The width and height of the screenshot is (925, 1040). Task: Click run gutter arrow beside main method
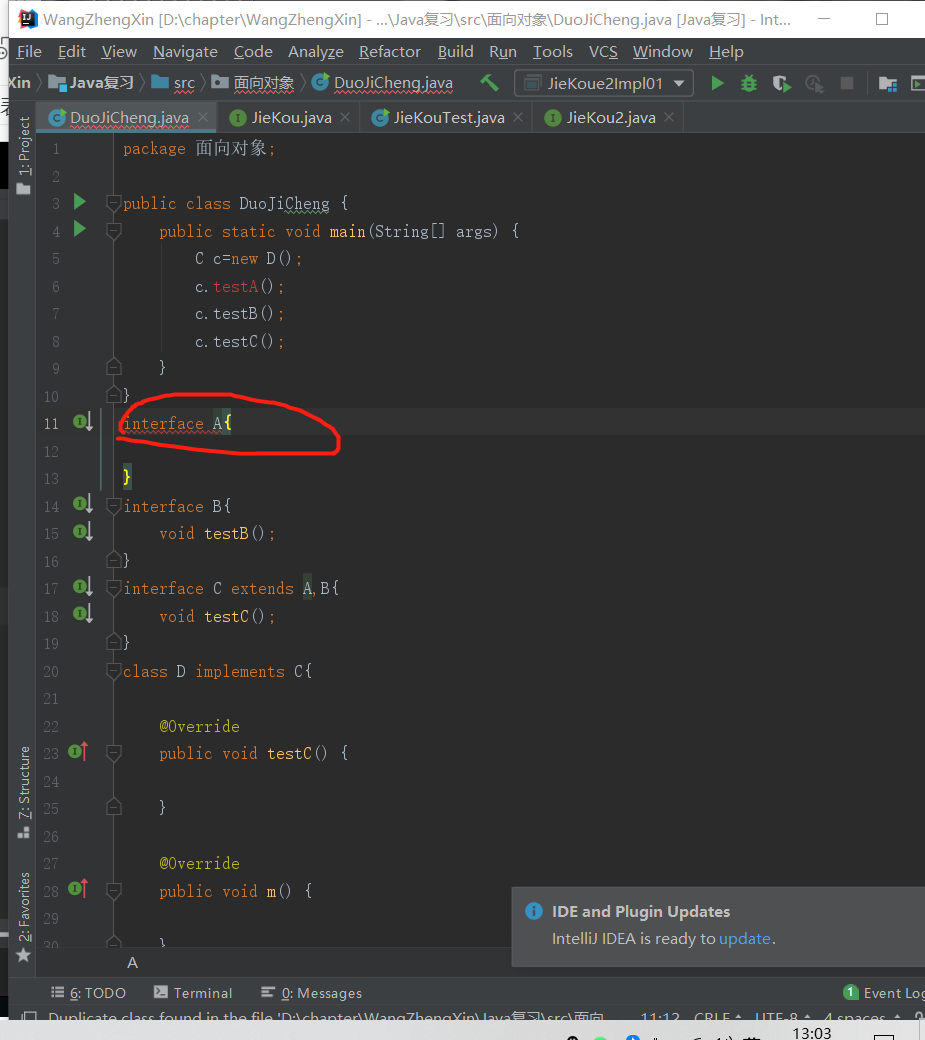click(x=80, y=229)
